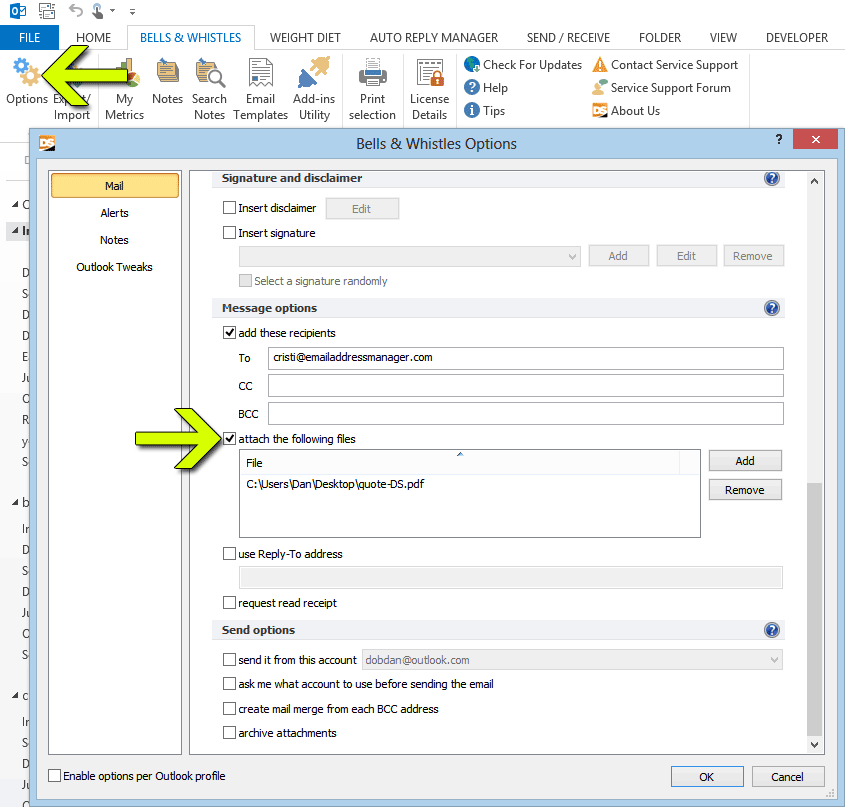This screenshot has width=845, height=807.
Task: View License Details
Action: click(429, 85)
